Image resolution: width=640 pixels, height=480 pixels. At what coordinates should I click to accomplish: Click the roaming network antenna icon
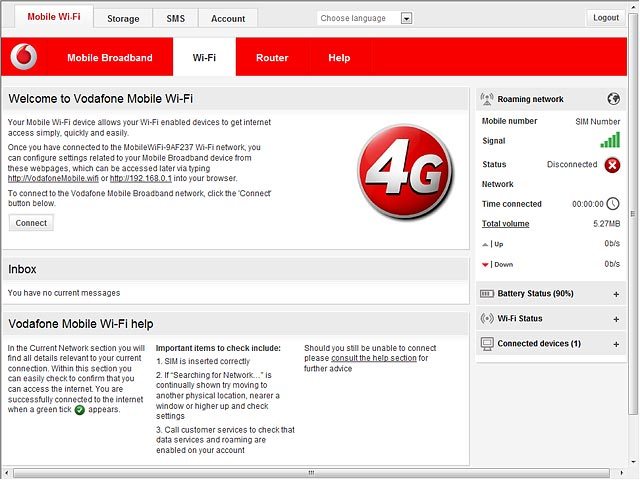coord(487,99)
